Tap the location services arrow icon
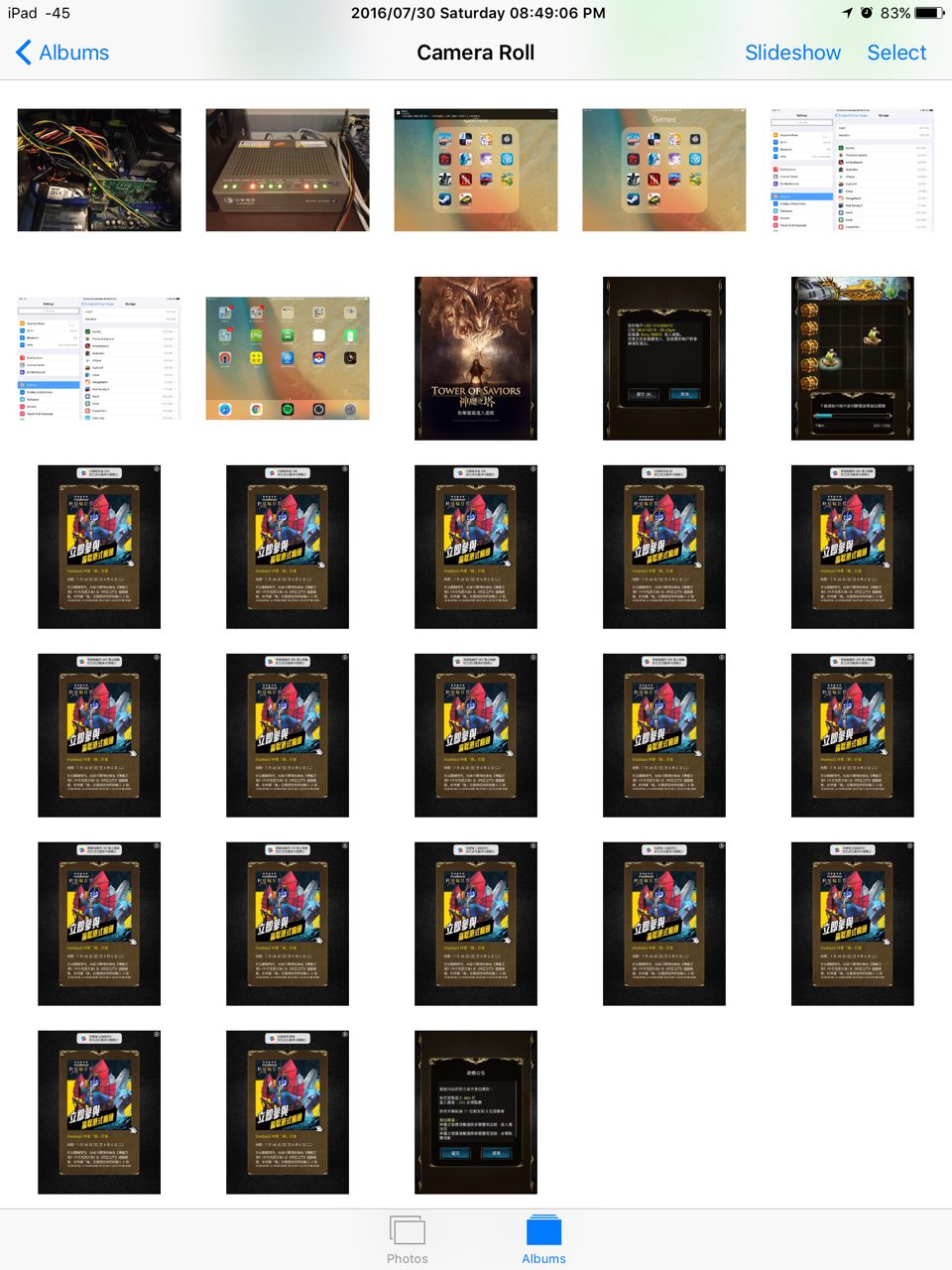Screen dimensions: 952x1270 pyautogui.click(x=847, y=13)
